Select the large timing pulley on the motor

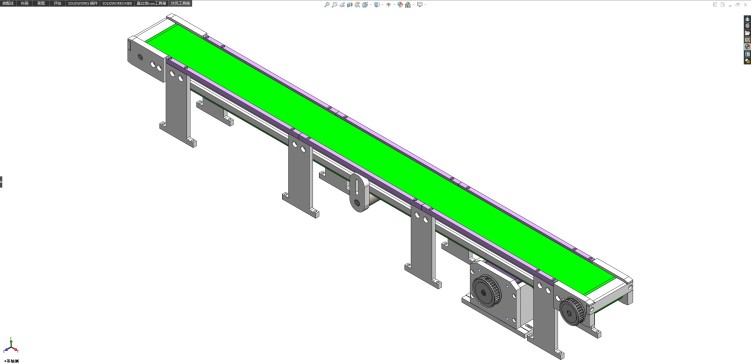tap(487, 290)
